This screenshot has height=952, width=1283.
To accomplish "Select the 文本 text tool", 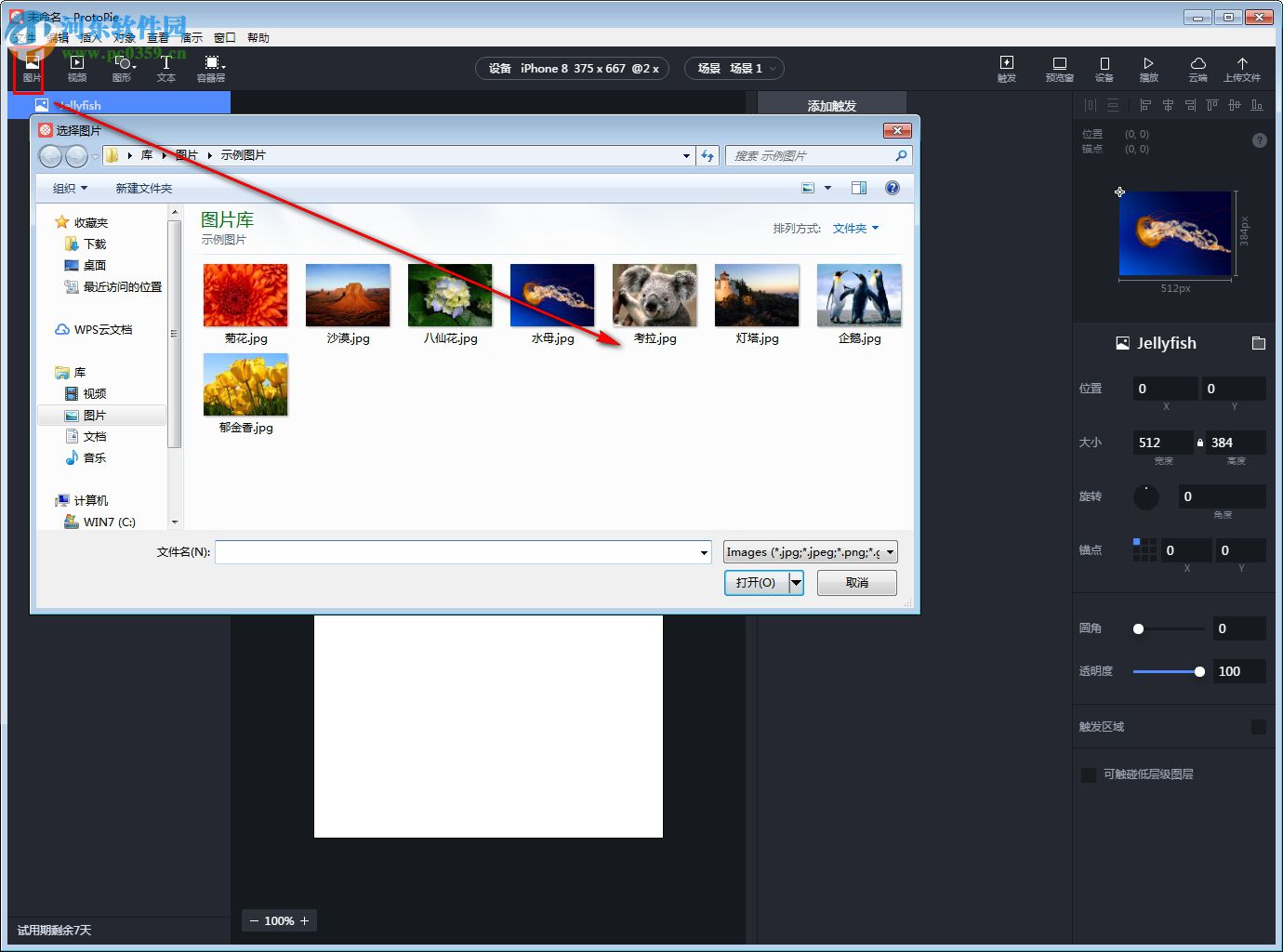I will [x=165, y=69].
